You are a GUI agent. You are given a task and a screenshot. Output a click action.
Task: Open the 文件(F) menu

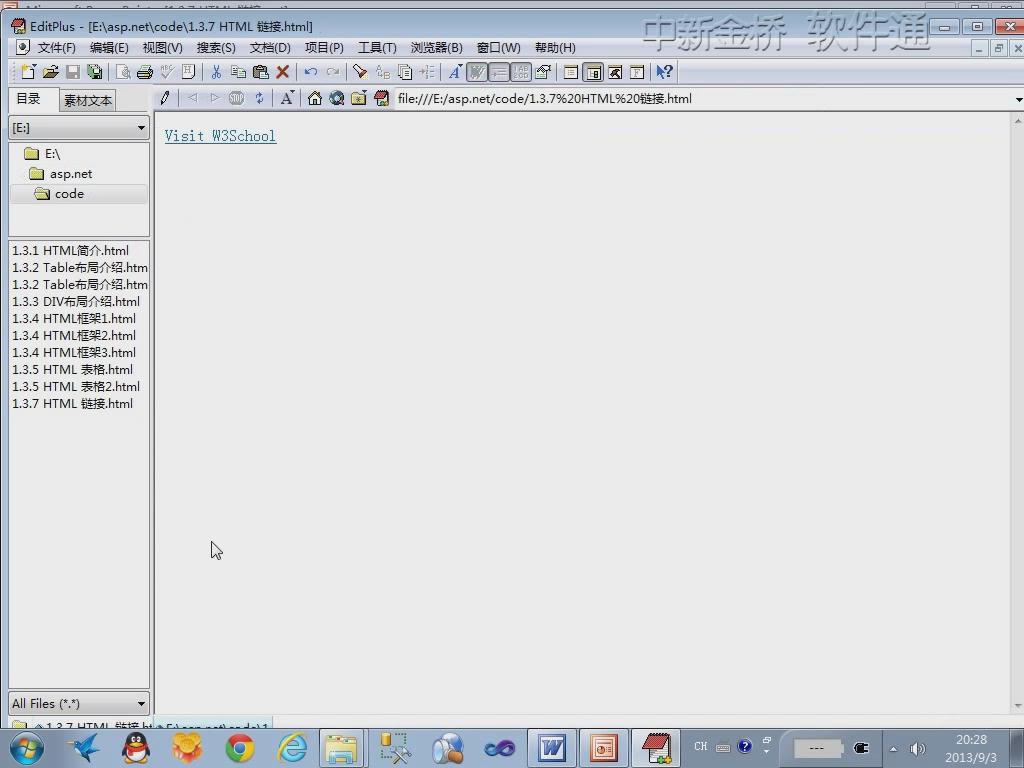point(56,48)
